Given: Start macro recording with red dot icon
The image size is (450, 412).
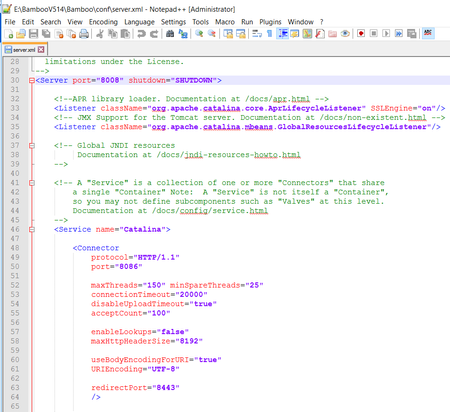Looking at the screenshot, I should coord(361,34).
